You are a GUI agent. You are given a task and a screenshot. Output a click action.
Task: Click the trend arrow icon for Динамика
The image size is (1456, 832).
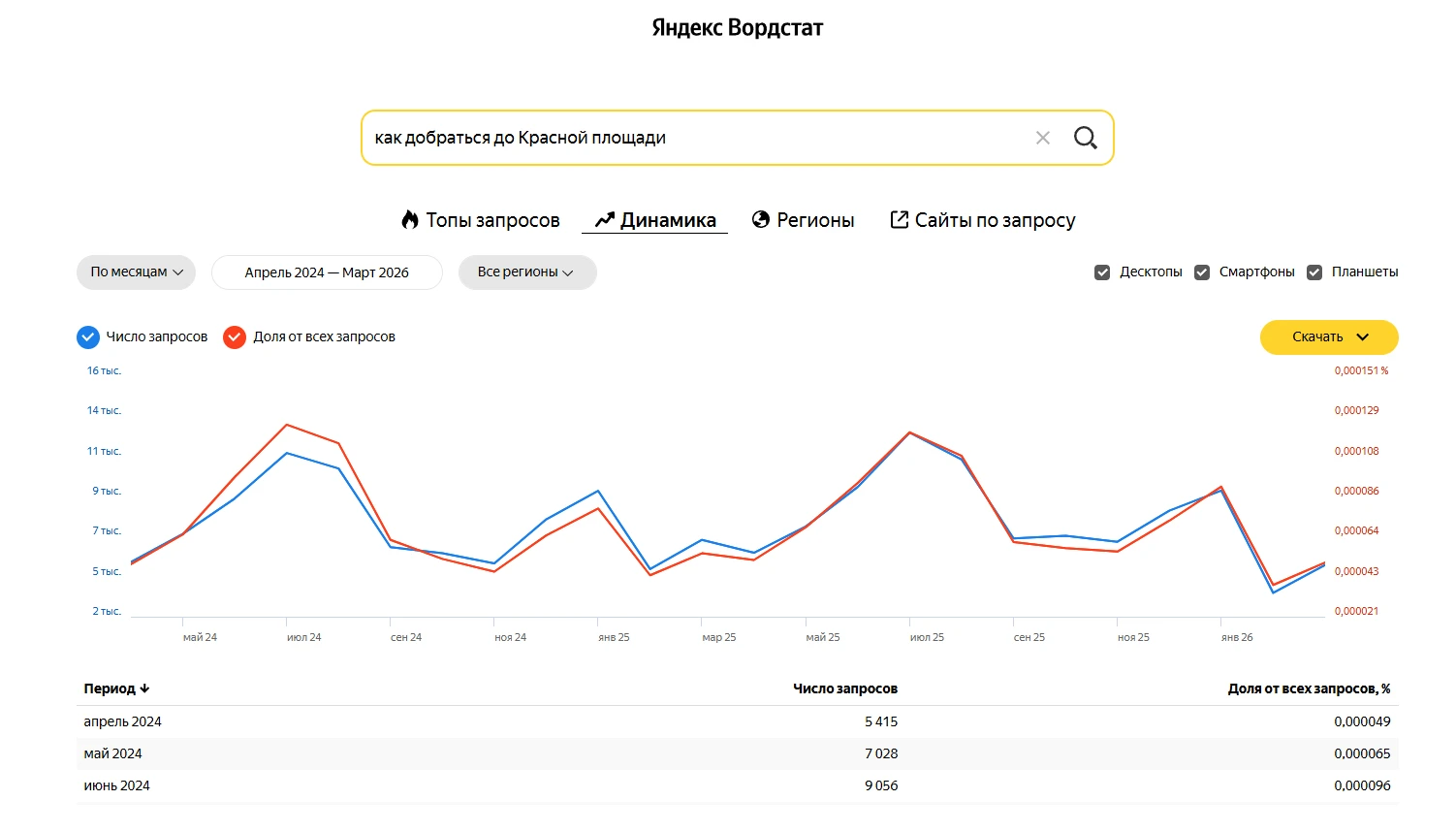(x=605, y=220)
